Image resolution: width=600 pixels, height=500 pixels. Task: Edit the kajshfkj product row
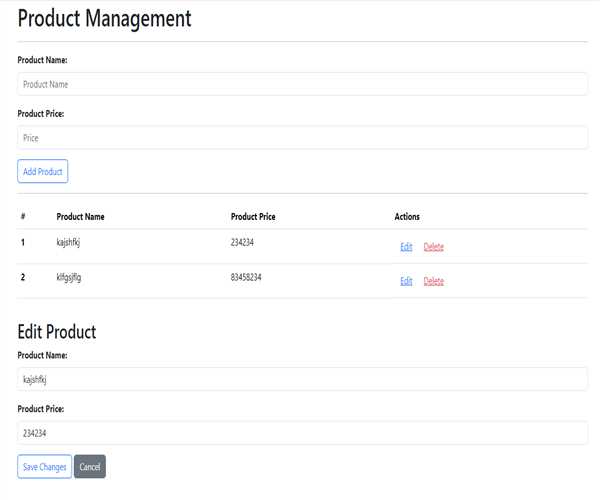[406, 247]
